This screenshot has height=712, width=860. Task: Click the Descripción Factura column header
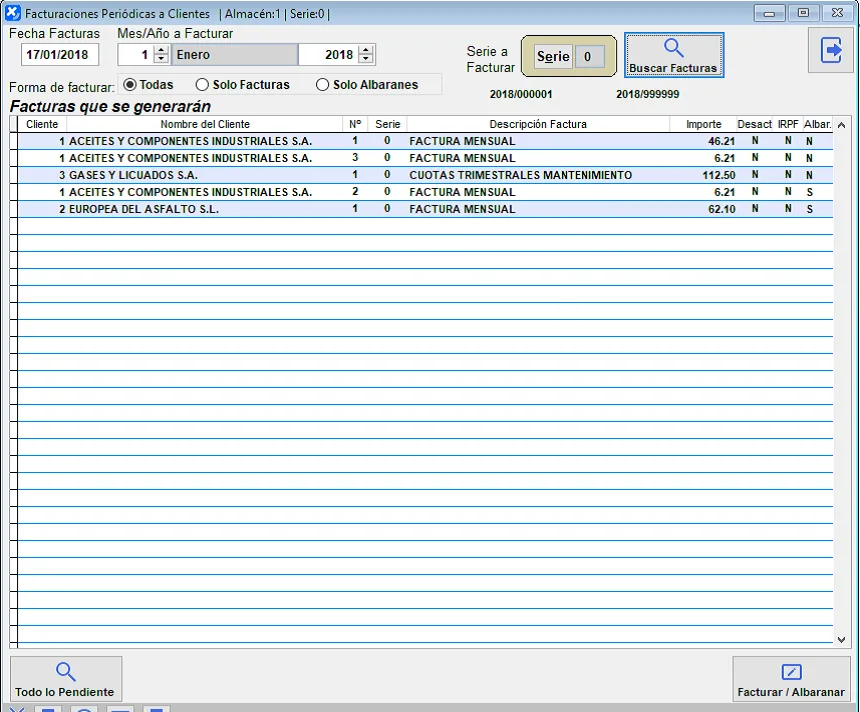click(538, 124)
